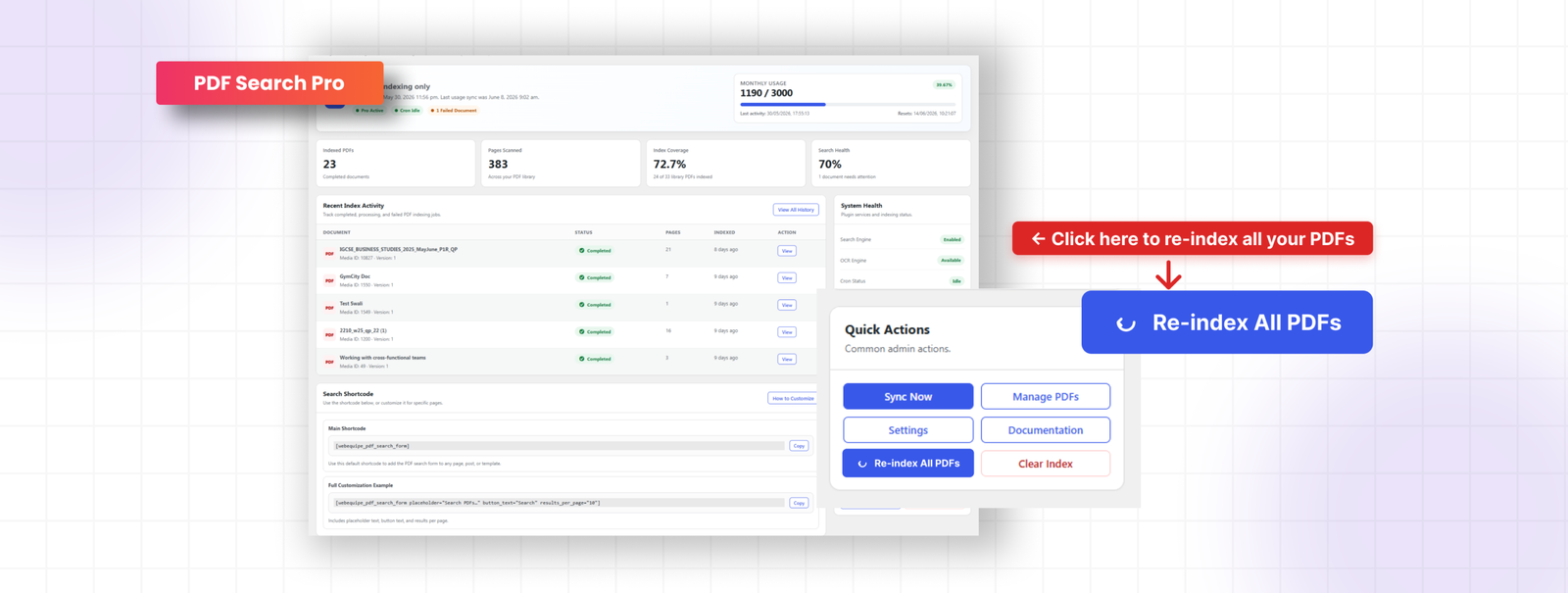Click the System Health heading

click(x=861, y=206)
